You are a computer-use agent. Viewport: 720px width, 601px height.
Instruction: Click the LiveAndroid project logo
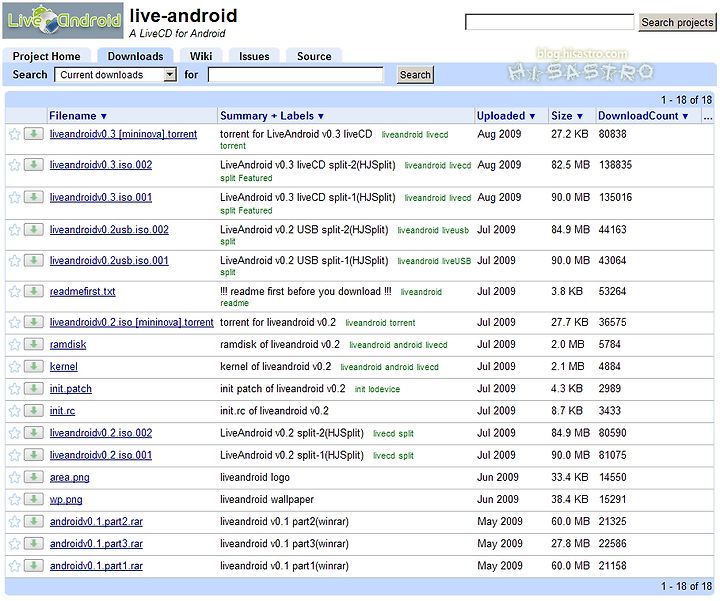pos(63,21)
